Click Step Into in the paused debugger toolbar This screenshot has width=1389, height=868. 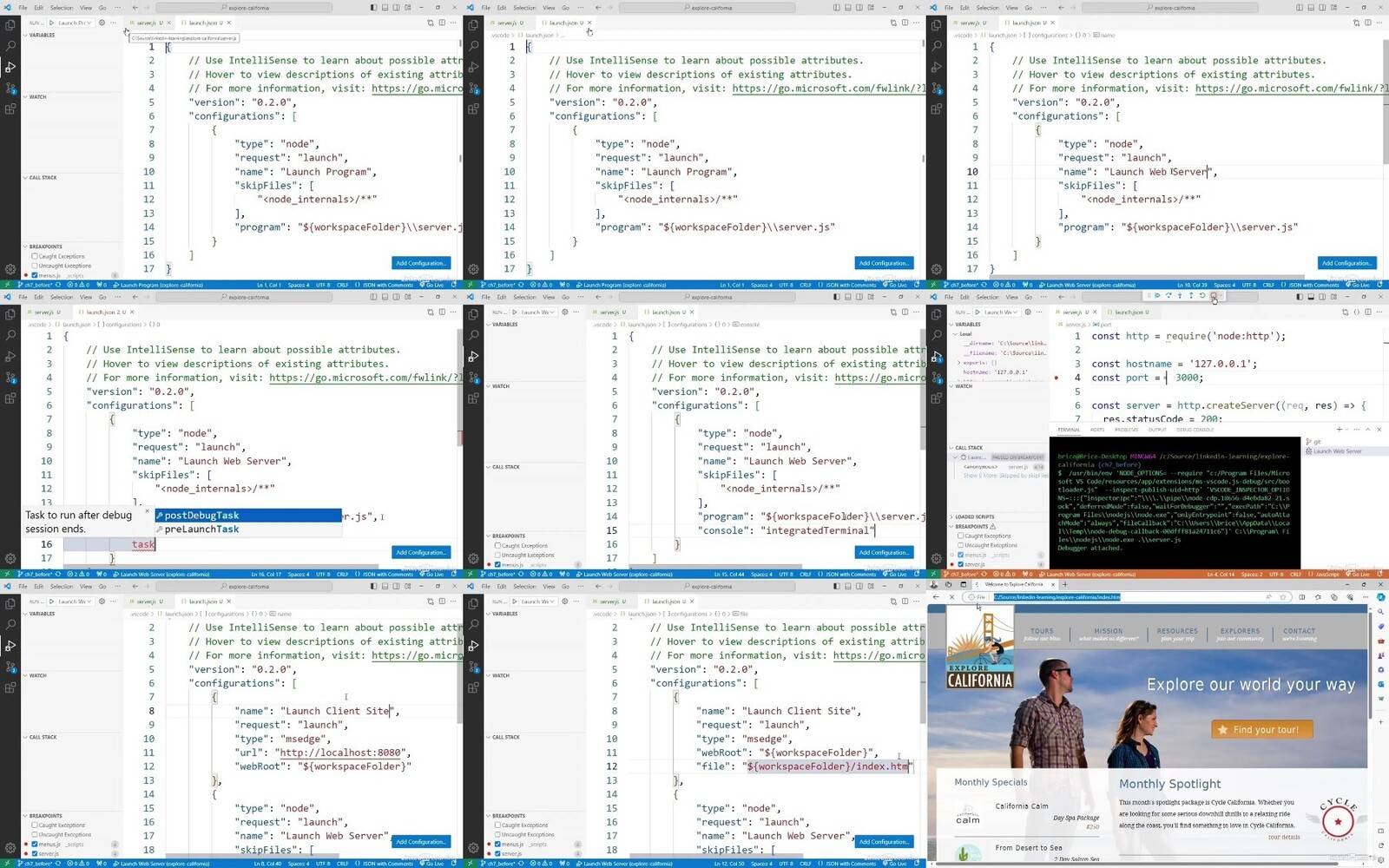coord(1180,296)
